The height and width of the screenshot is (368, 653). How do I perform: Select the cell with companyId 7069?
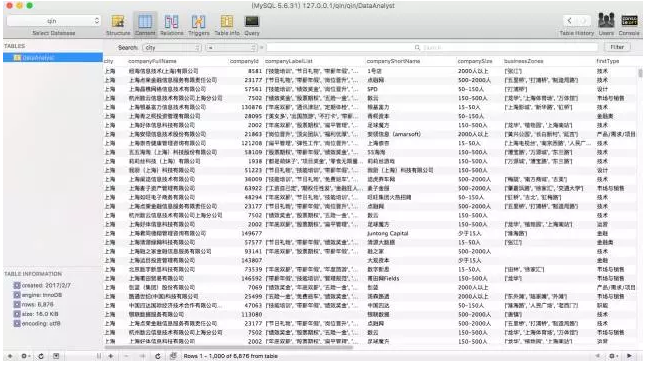click(246, 288)
